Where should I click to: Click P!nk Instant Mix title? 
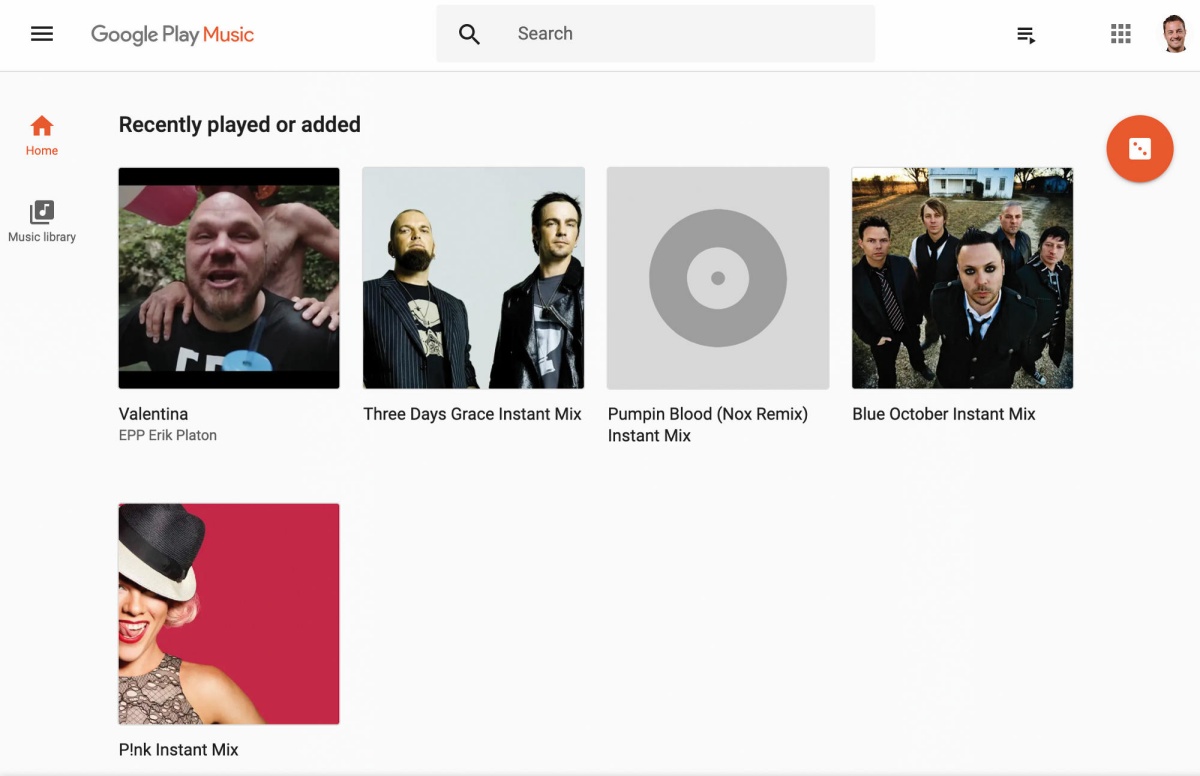[179, 750]
